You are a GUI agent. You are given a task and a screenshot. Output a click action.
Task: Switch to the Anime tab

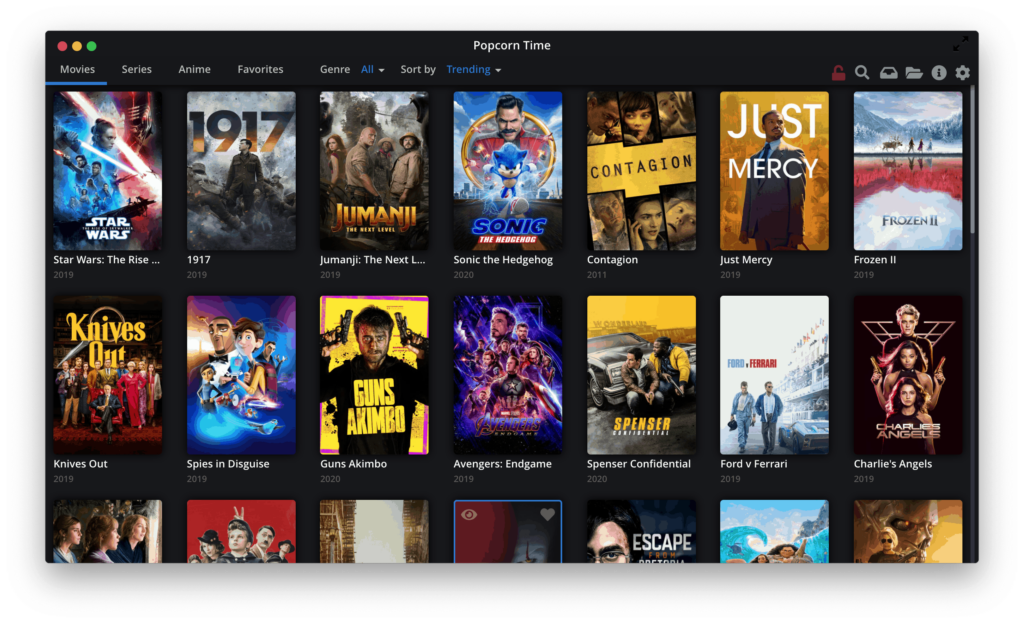pyautogui.click(x=194, y=69)
